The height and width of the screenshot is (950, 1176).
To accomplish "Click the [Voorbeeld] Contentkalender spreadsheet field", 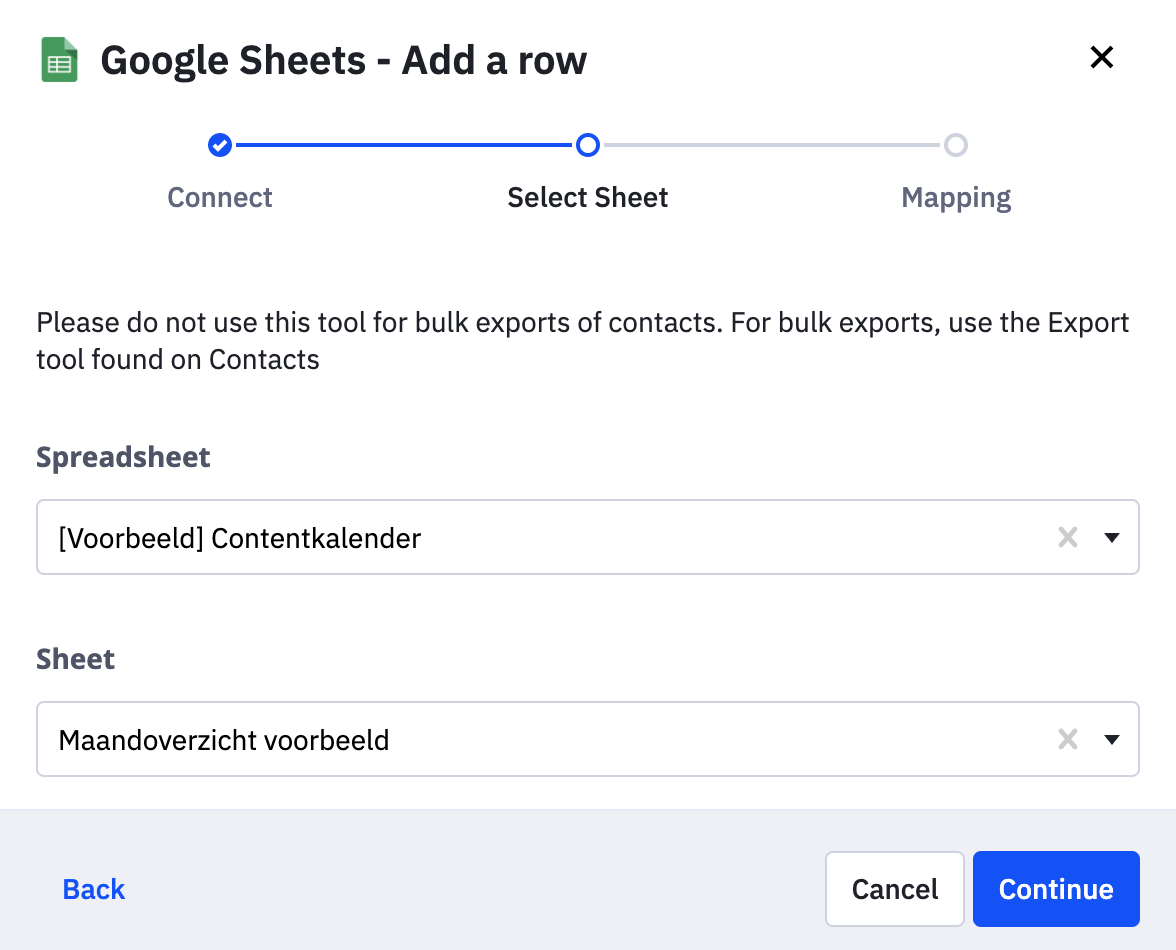I will coord(588,537).
